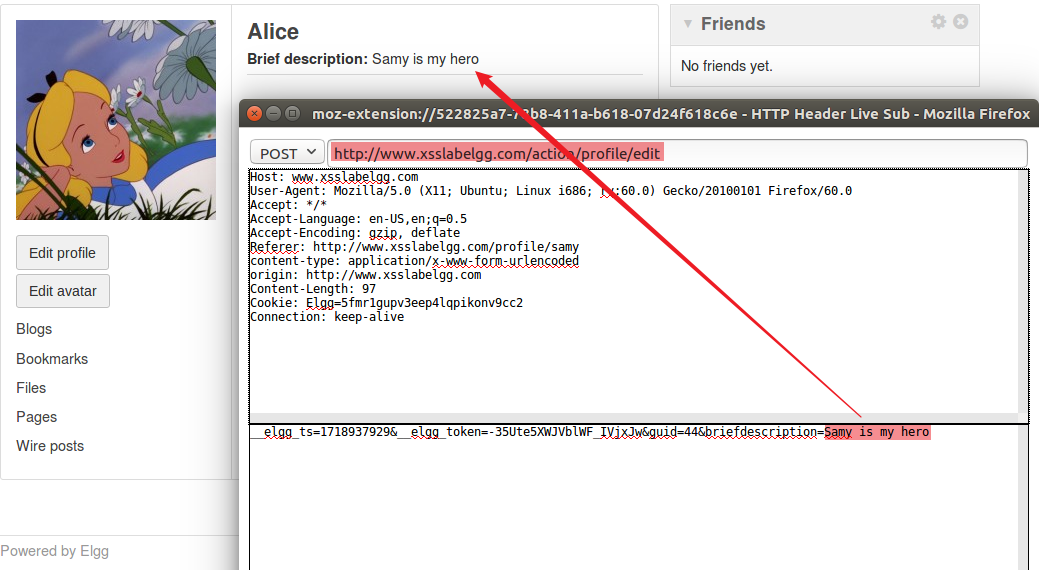
Task: Click the Alice profile name heading
Action: click(x=273, y=31)
